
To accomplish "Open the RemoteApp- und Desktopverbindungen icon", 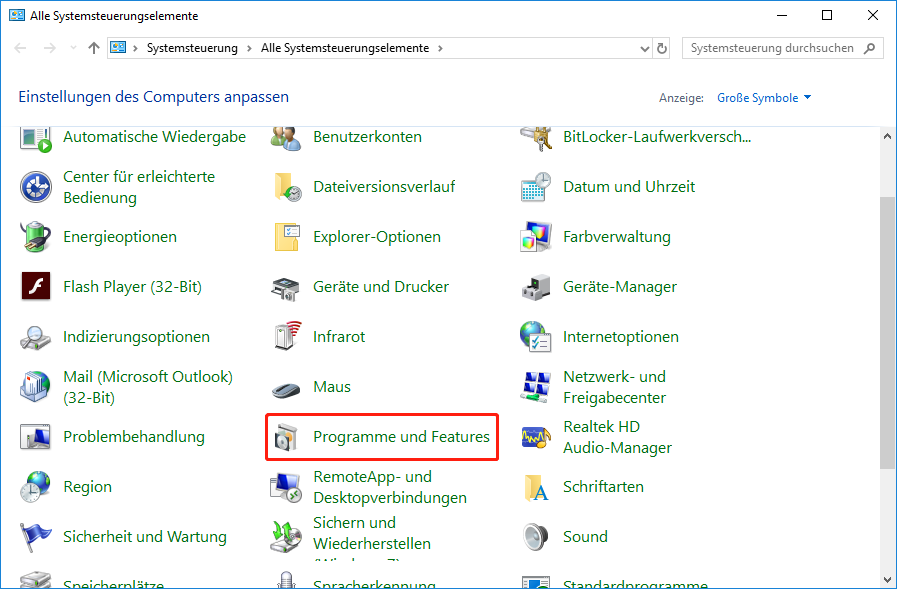I will click(x=285, y=487).
